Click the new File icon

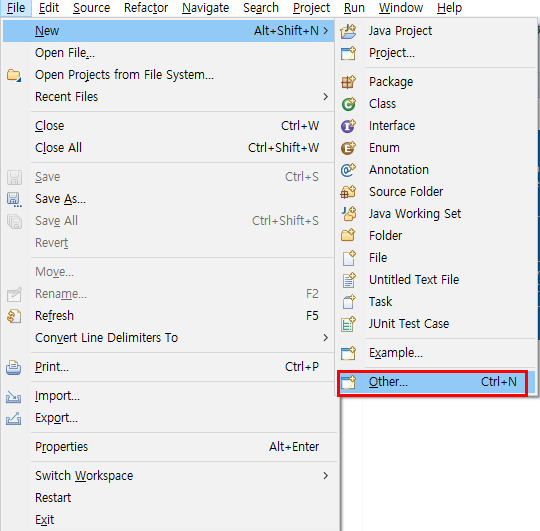click(348, 258)
